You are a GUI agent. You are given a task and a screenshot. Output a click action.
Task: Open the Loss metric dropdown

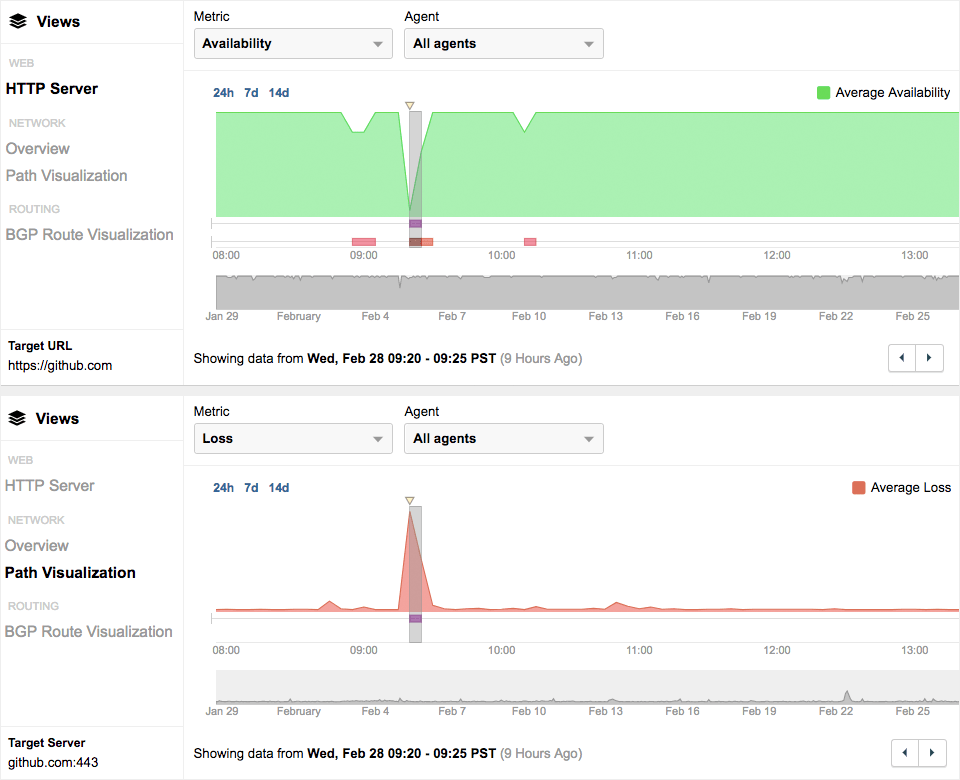point(293,438)
